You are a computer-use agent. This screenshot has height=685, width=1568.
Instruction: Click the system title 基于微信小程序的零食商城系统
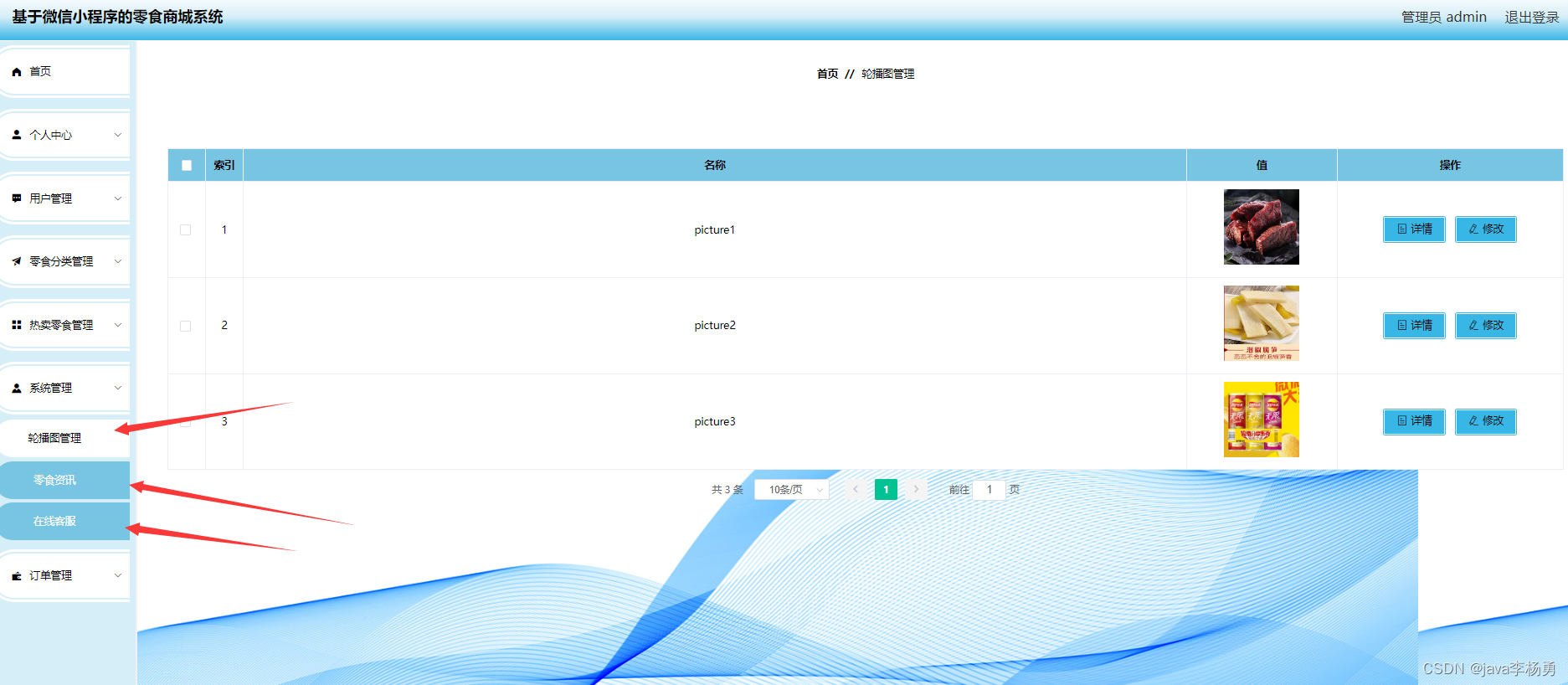117,17
